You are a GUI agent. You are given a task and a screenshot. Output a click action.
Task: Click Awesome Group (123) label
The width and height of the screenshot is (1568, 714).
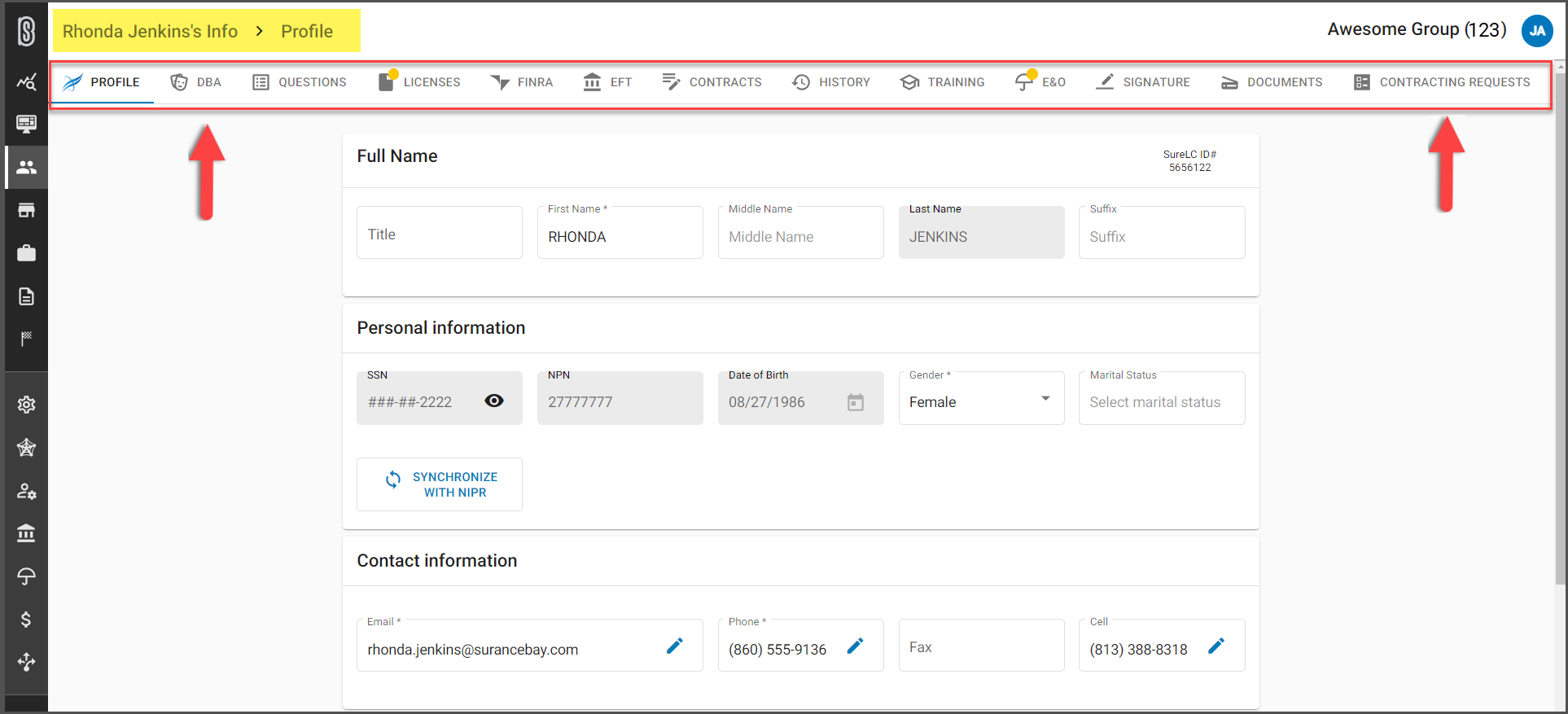coord(1417,29)
